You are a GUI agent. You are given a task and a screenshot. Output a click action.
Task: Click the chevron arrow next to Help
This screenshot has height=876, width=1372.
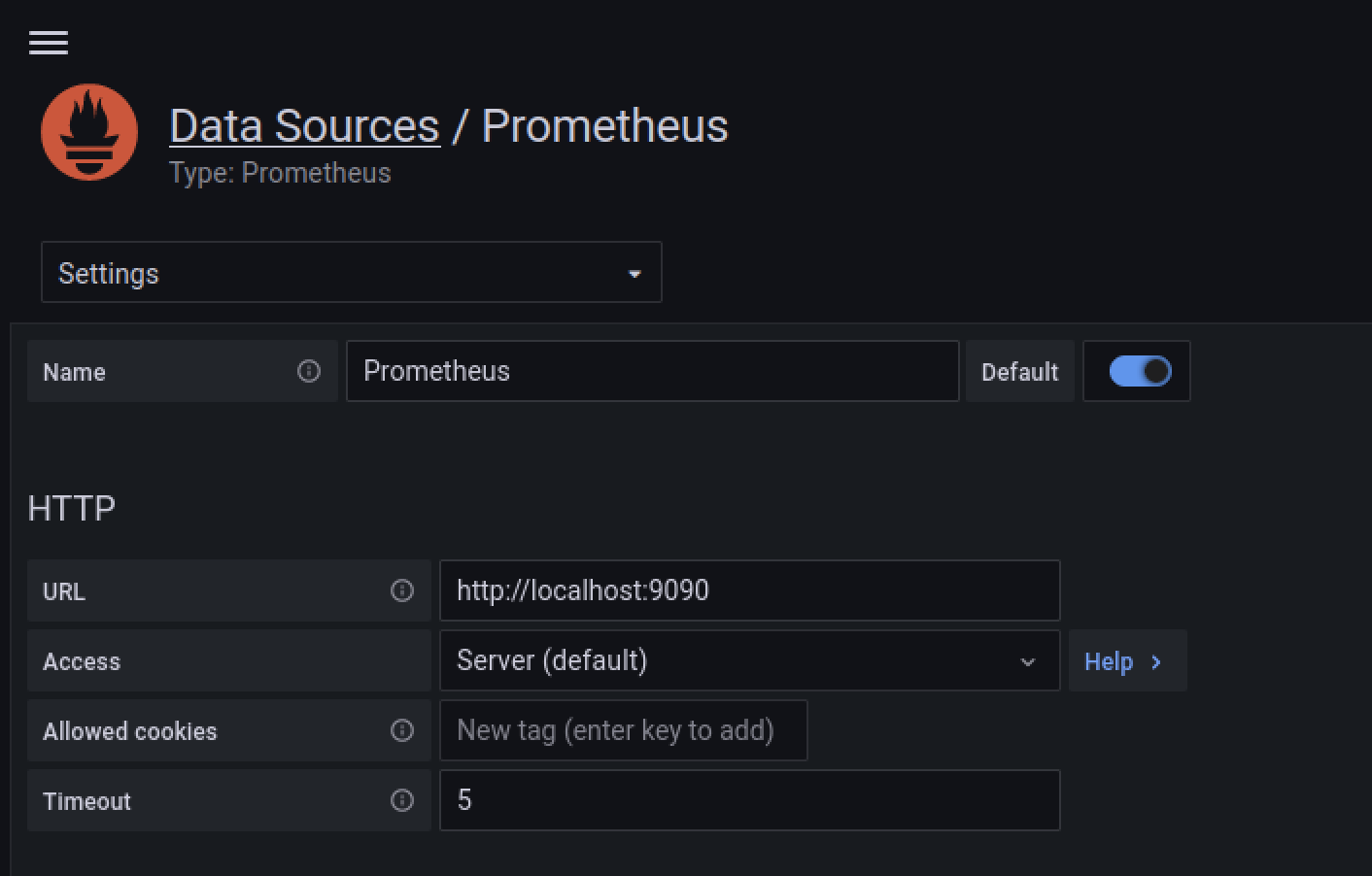point(1156,662)
